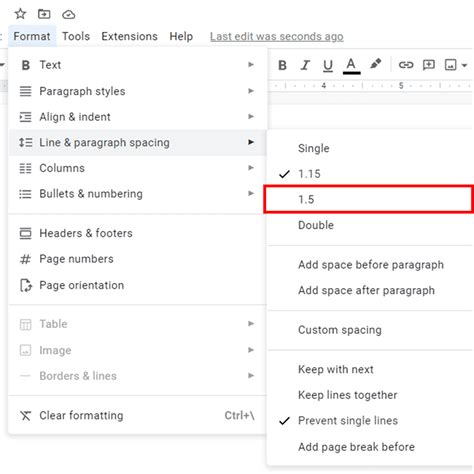This screenshot has height=474, width=474.
Task: Open the Tools menu
Action: click(76, 36)
